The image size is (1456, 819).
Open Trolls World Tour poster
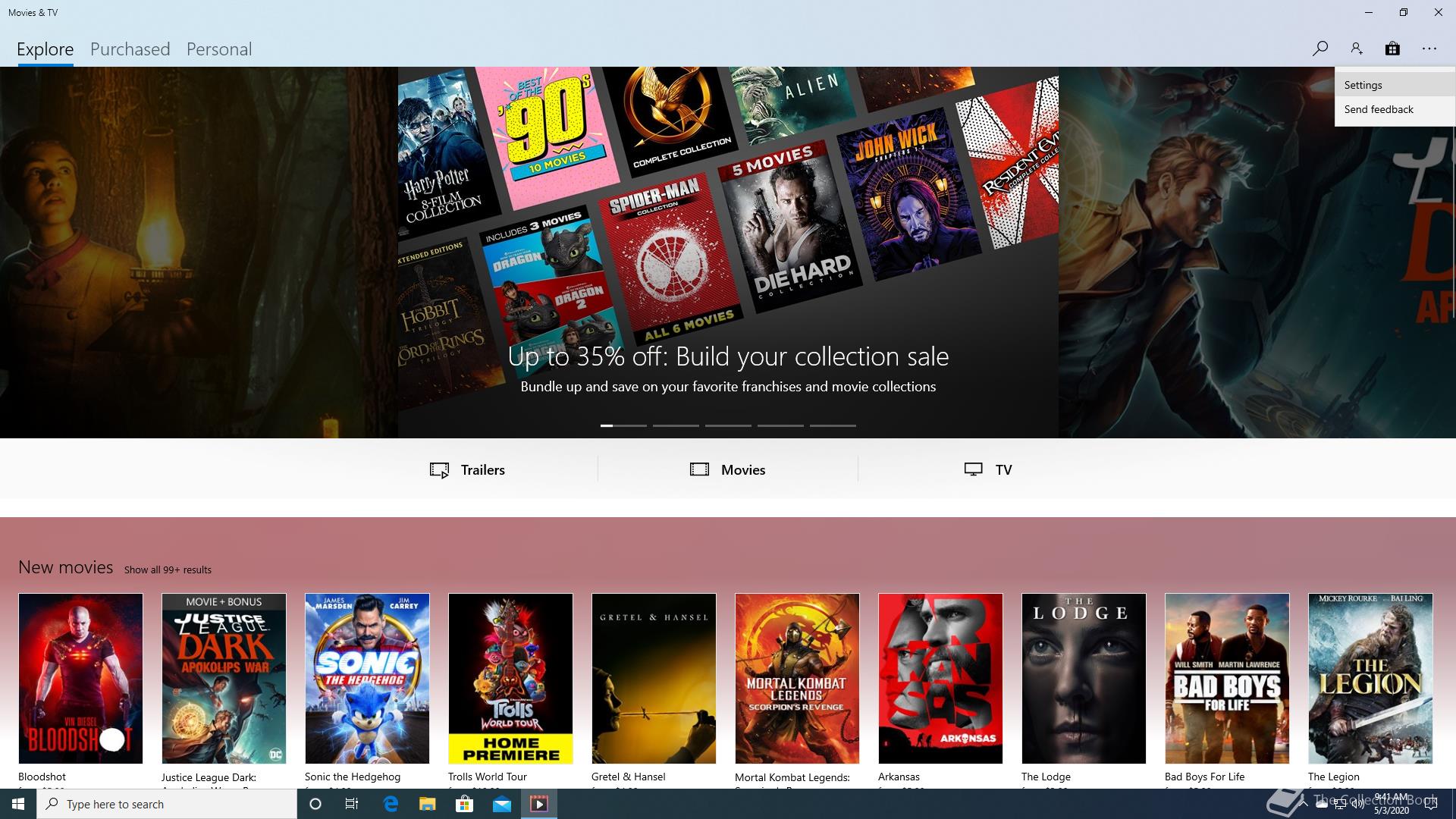click(x=510, y=678)
